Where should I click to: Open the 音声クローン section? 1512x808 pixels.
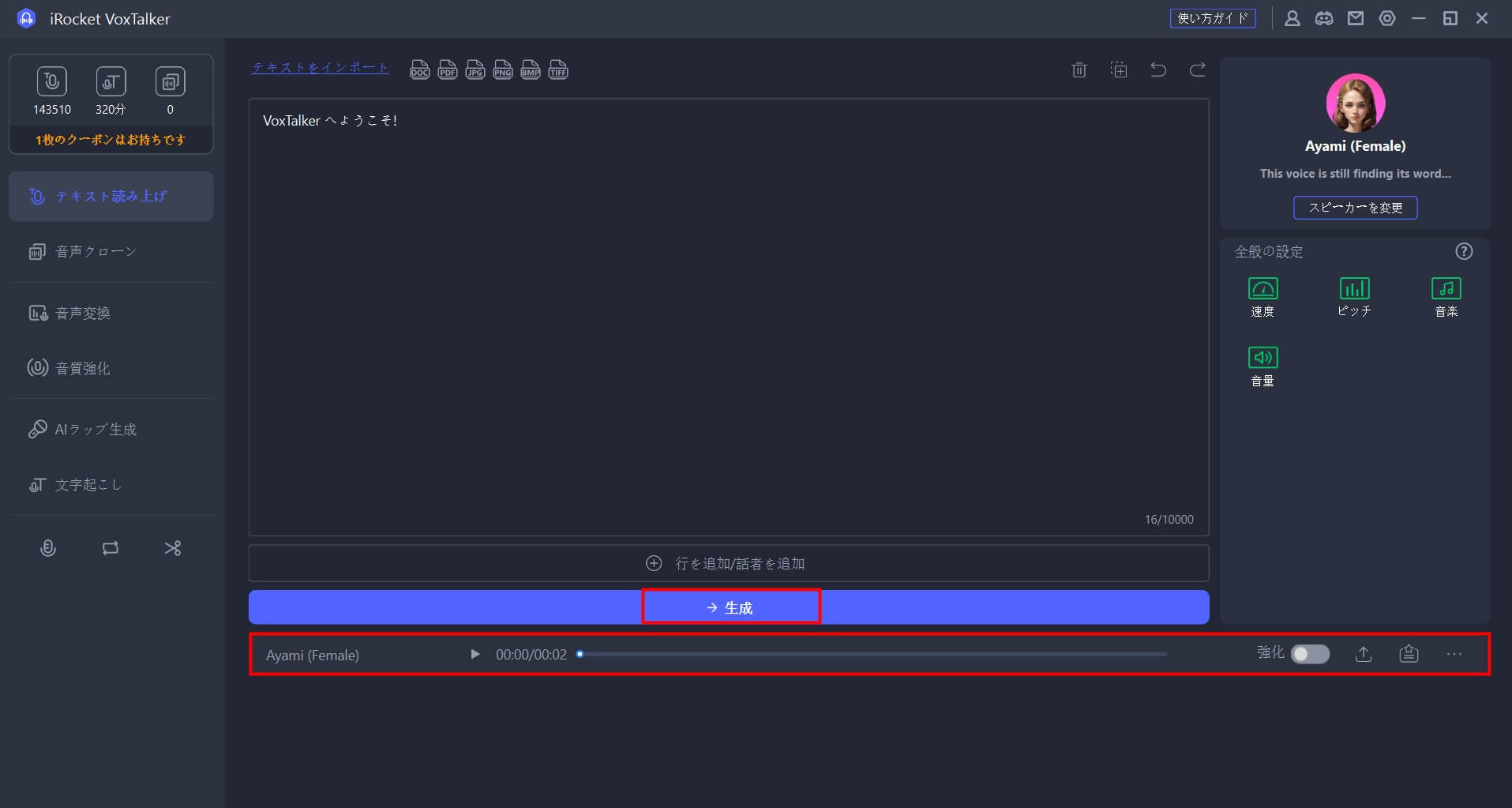(x=111, y=251)
